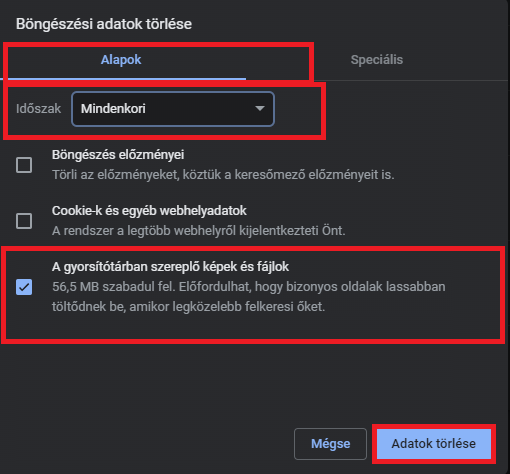The width and height of the screenshot is (510, 474).
Task: Click the gyorsítótárban szereplő képek és fájlok label
Action: (x=170, y=267)
